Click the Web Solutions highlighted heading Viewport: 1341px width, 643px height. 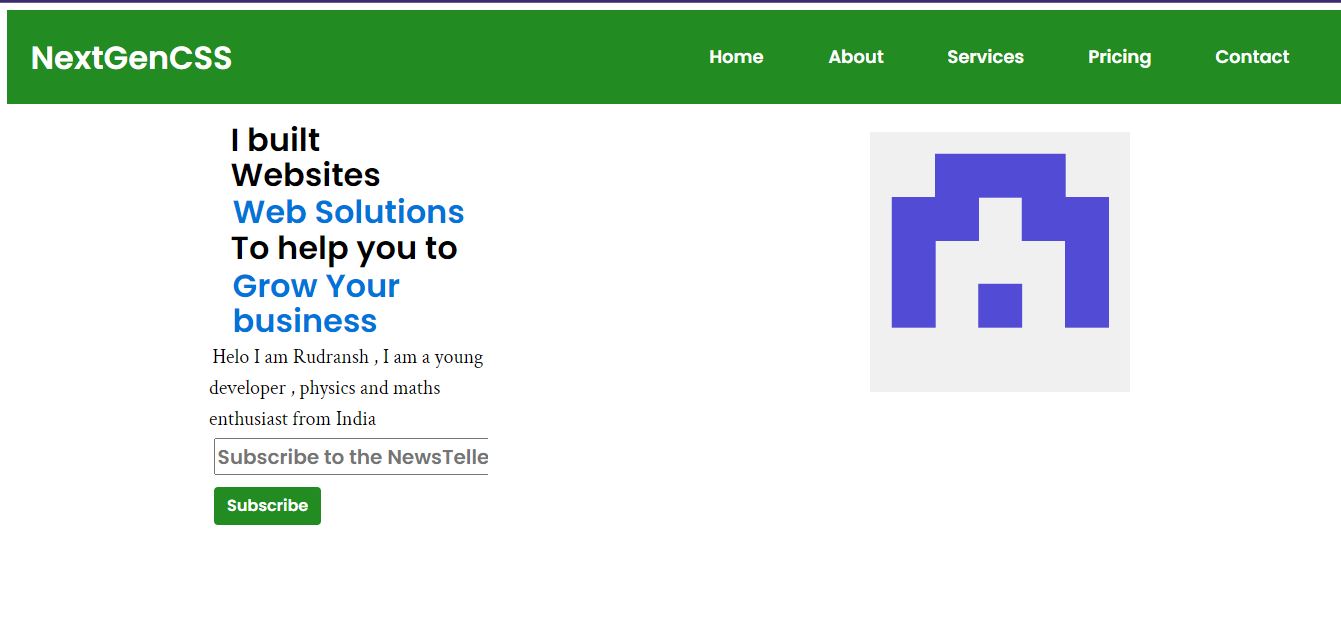pos(348,212)
